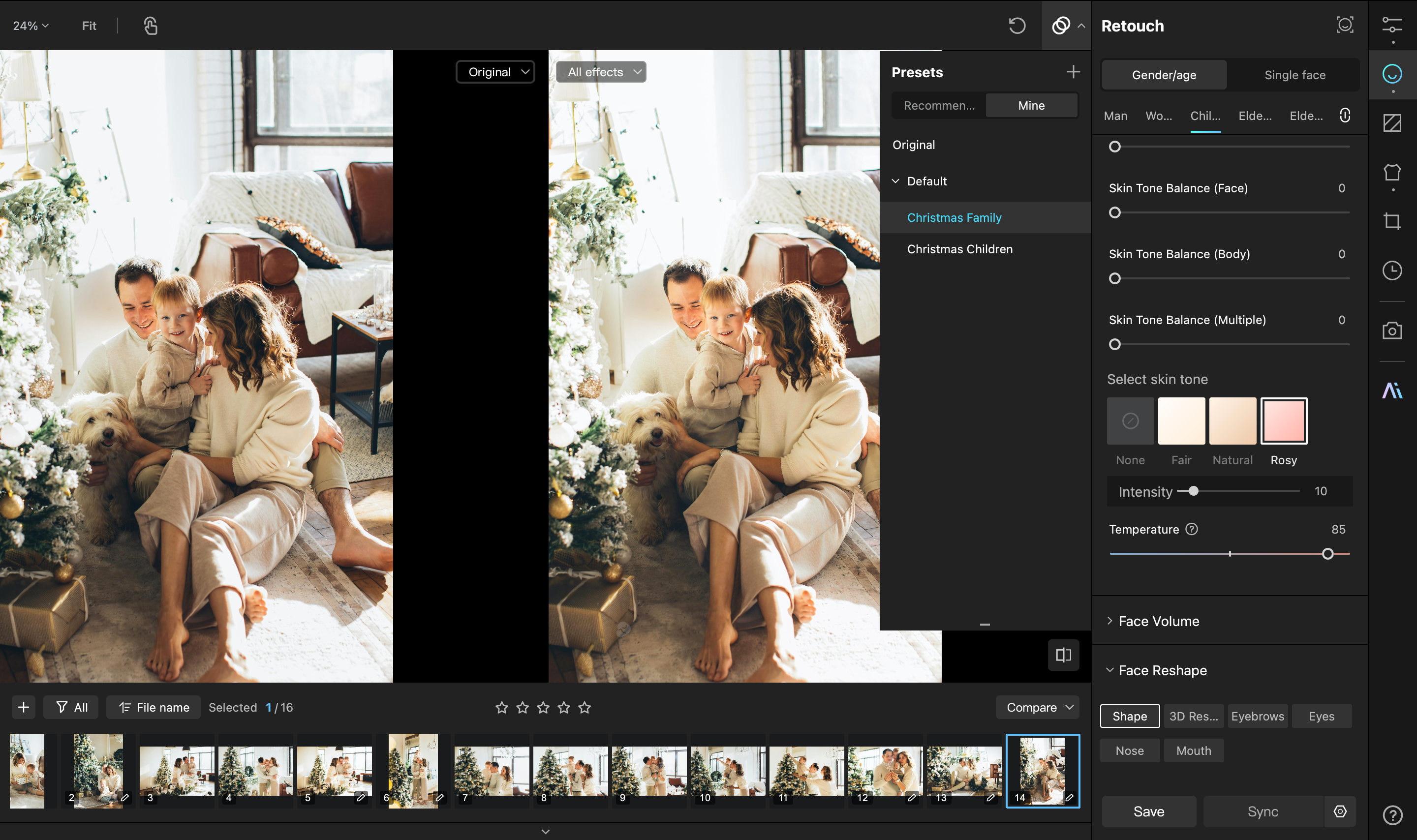This screenshot has width=1417, height=840.
Task: Switch to Single face mode
Action: pos(1294,75)
